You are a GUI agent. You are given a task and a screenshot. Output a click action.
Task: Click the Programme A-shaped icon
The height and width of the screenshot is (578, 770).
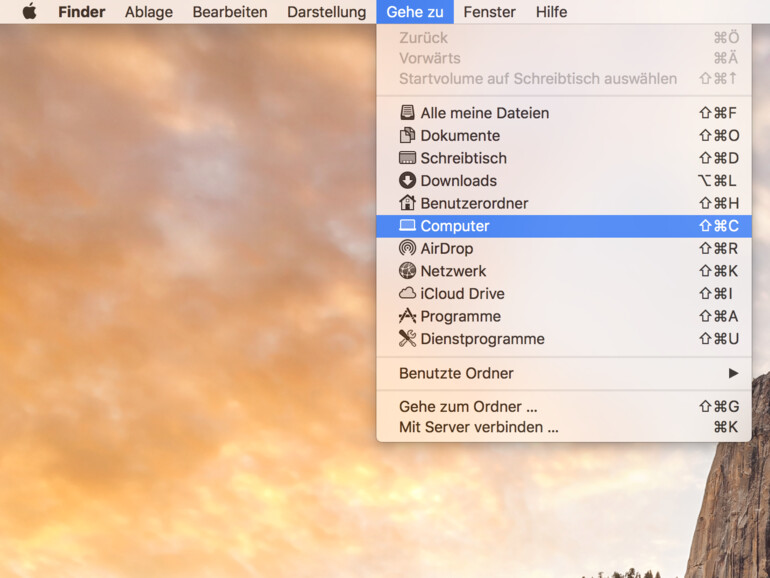407,316
